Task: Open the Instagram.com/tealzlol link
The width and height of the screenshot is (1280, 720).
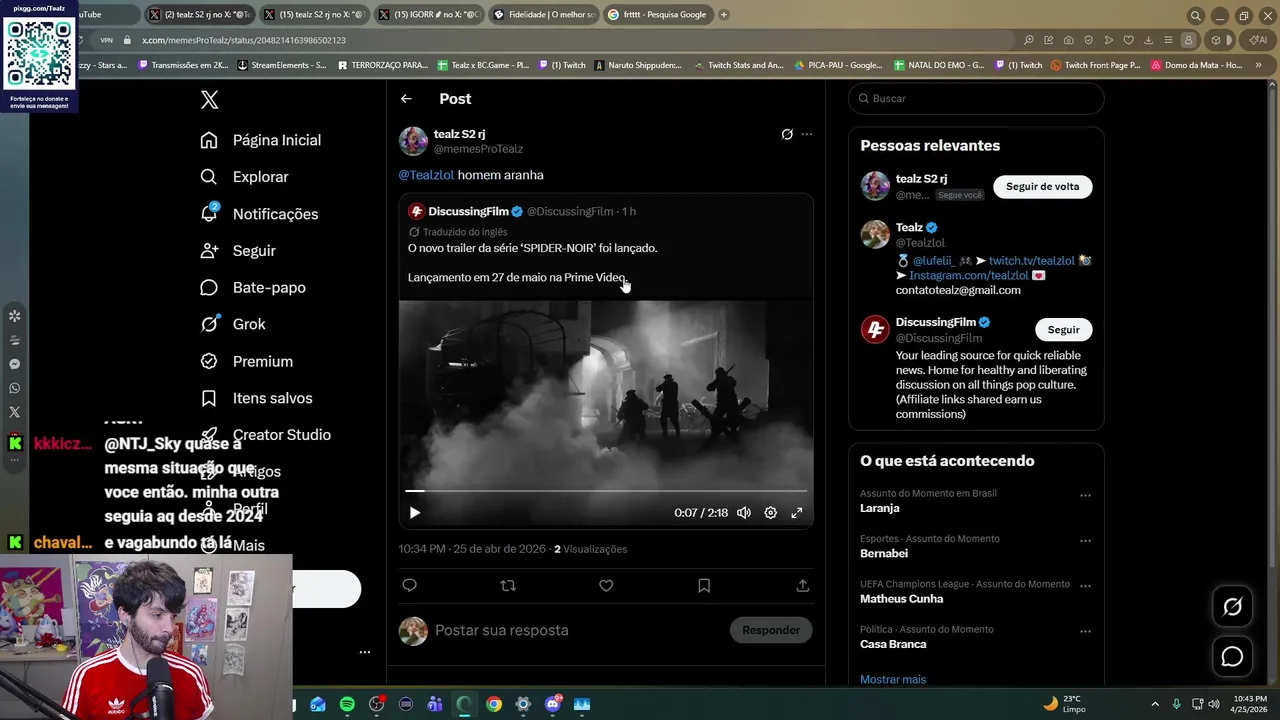Action: click(968, 276)
